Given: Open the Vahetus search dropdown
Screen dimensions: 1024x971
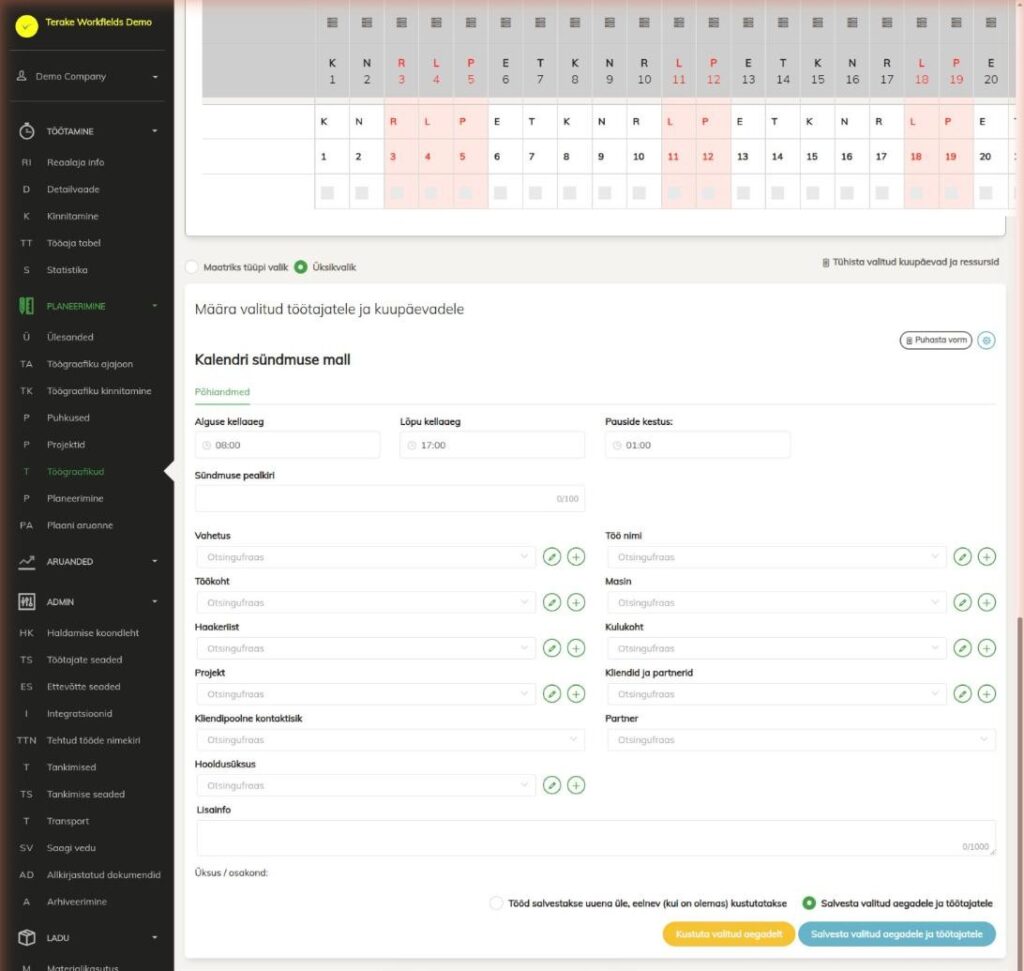Looking at the screenshot, I should [x=365, y=557].
